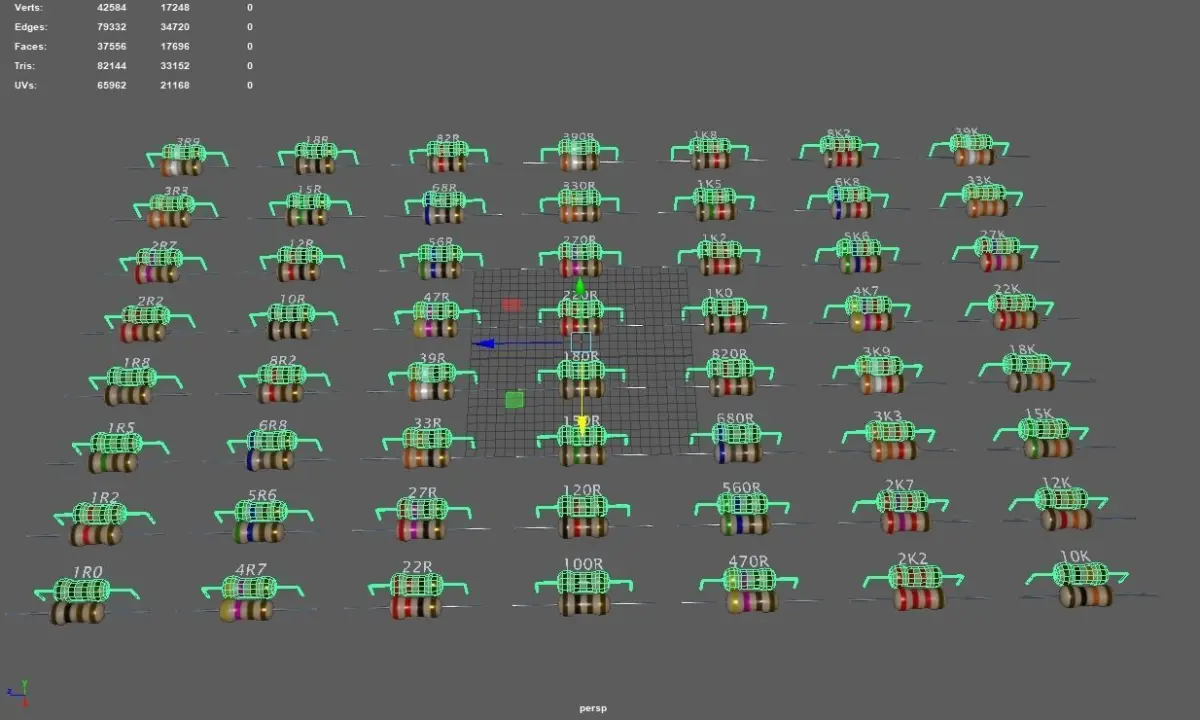The image size is (1200, 720).
Task: Select the 47R resistor with pink band
Action: click(x=435, y=320)
